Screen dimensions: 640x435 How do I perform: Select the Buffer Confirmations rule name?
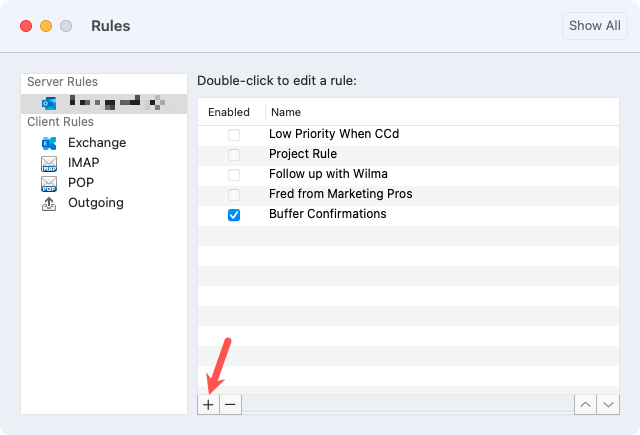pyautogui.click(x=328, y=214)
